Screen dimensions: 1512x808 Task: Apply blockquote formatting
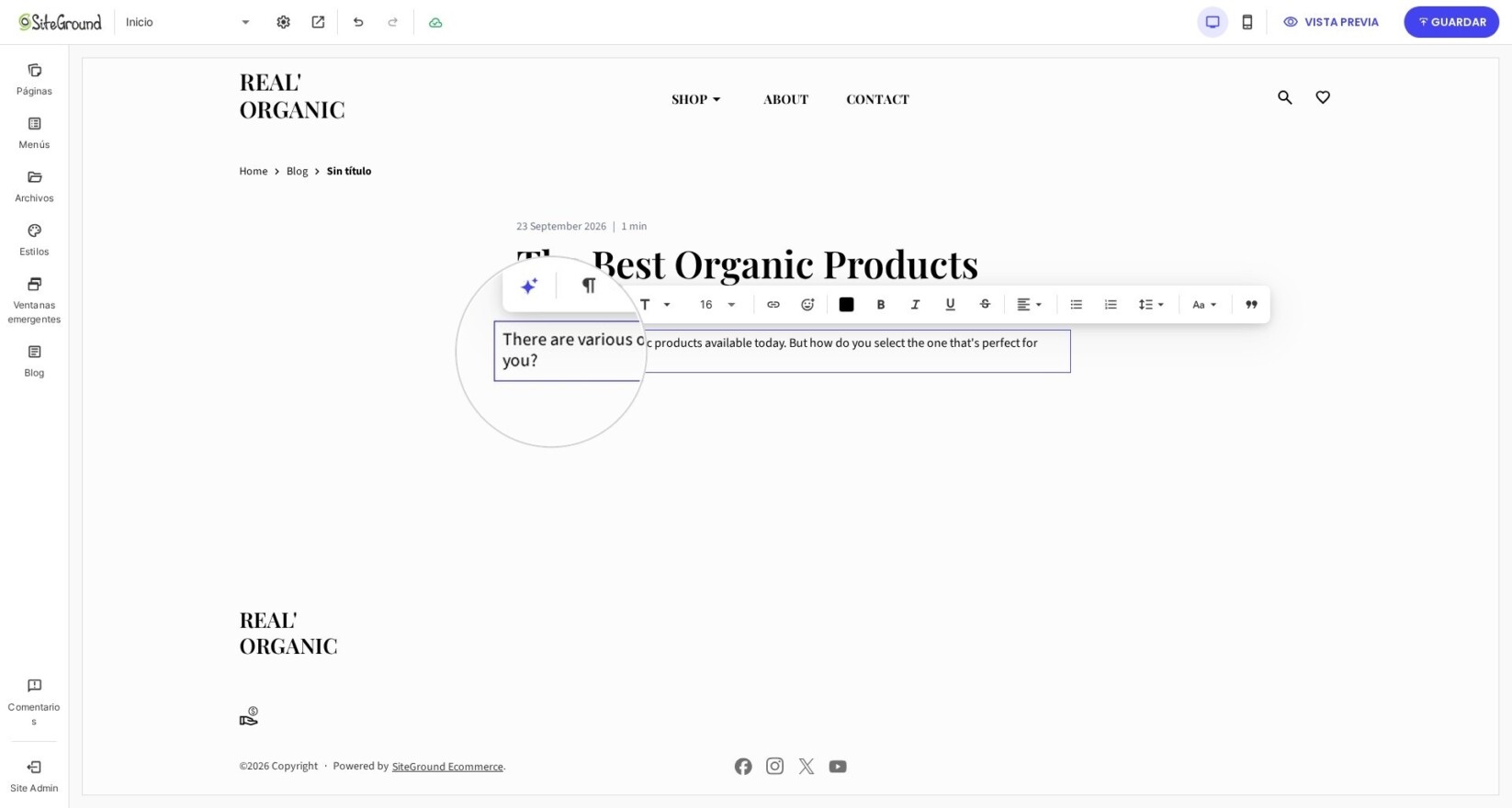1251,305
